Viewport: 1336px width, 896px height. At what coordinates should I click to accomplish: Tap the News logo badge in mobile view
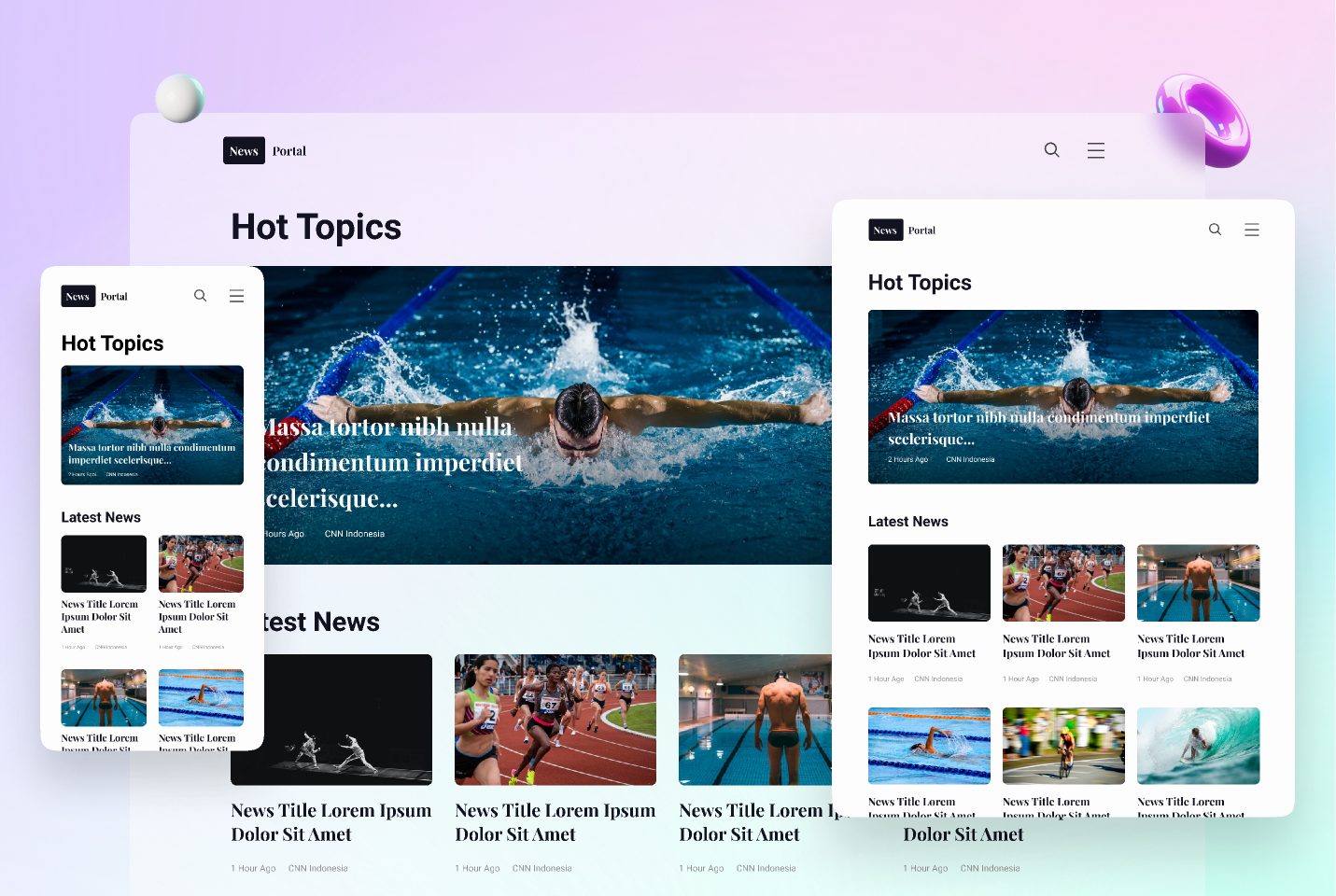pos(77,297)
